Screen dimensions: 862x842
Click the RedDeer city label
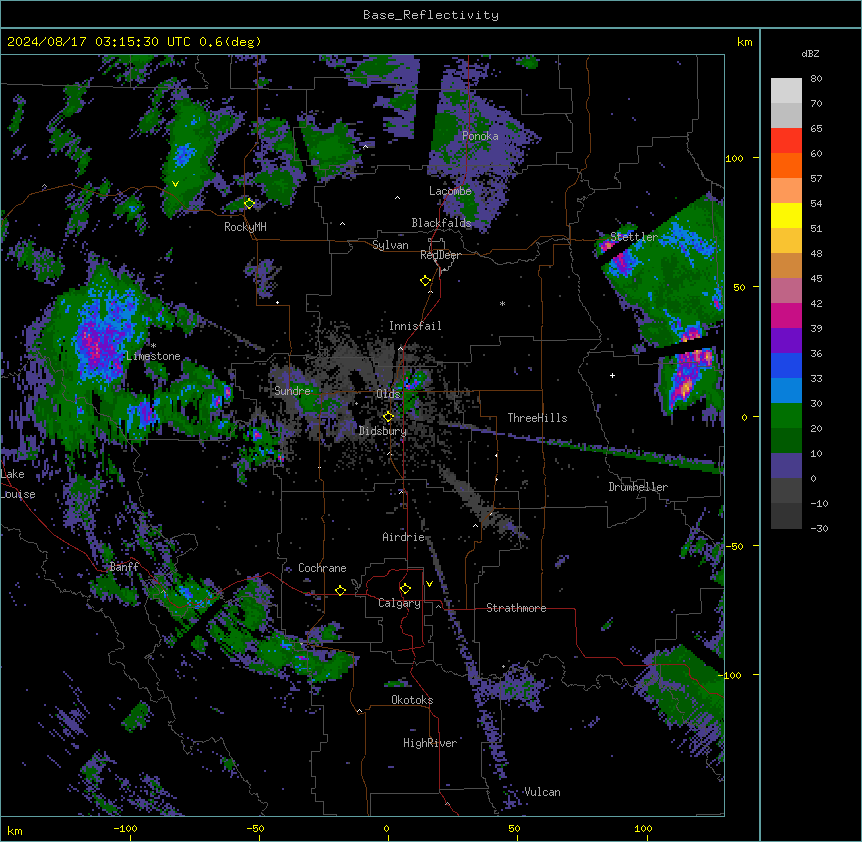[440, 255]
